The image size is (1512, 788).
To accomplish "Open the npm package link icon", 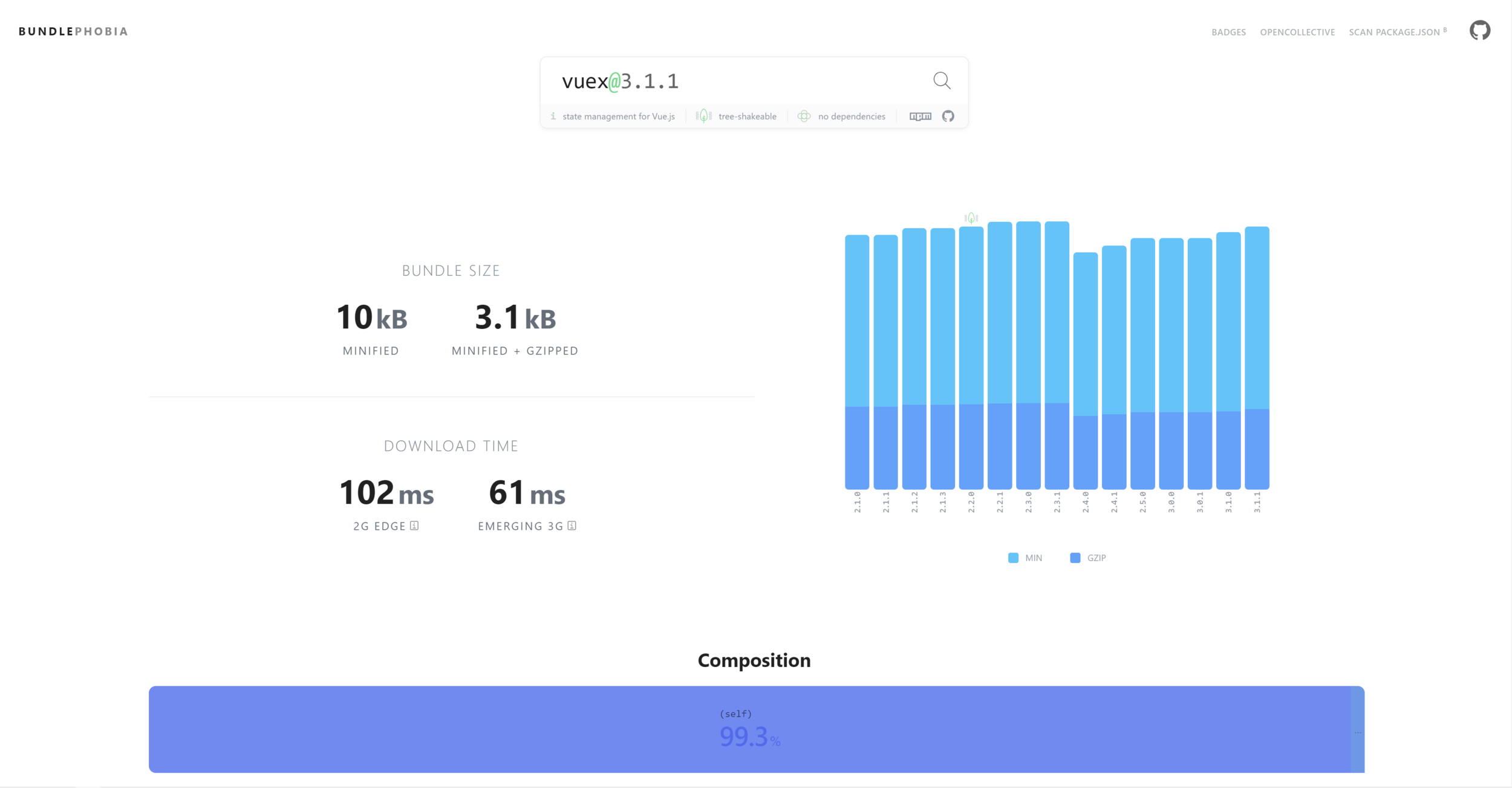I will point(920,116).
